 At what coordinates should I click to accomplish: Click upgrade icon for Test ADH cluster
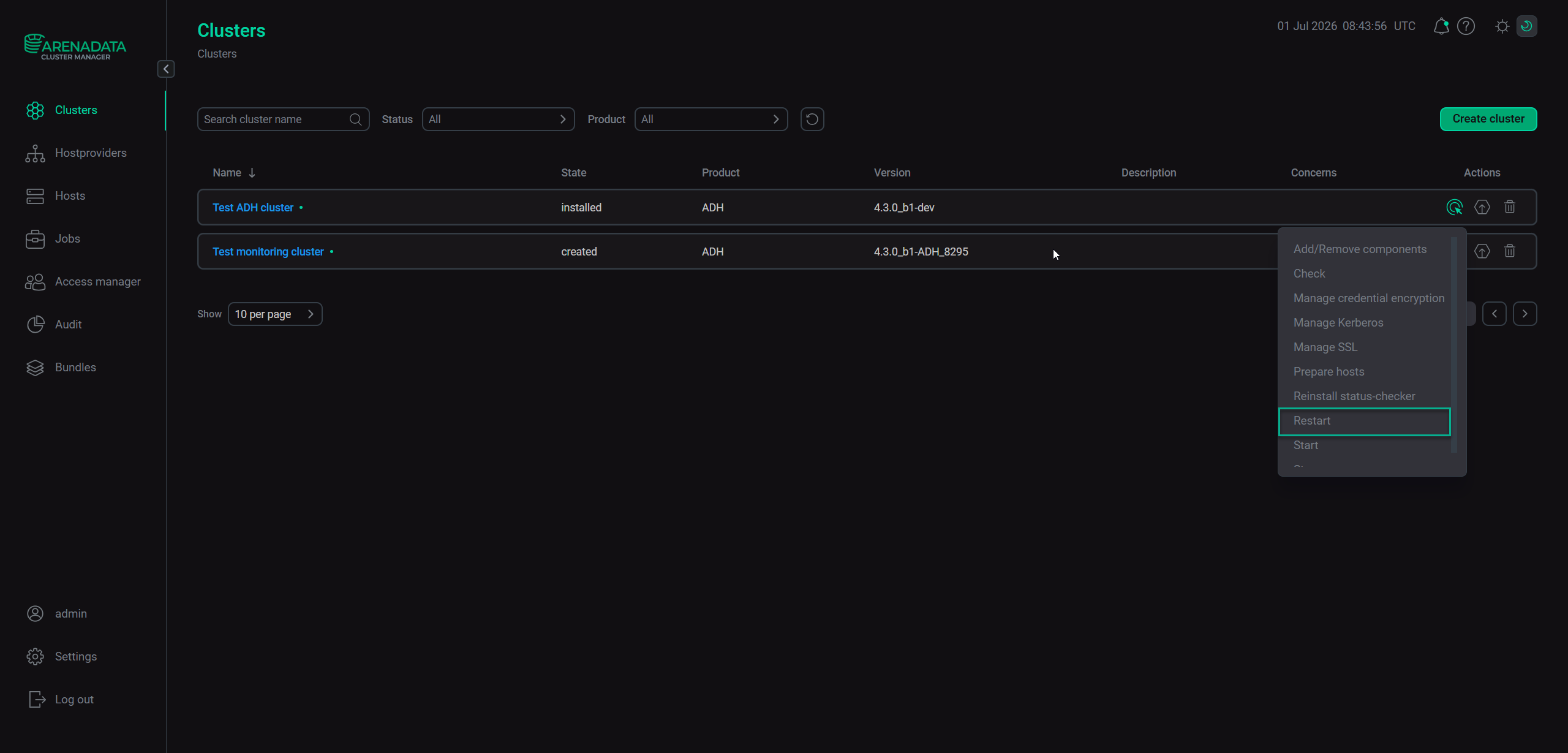point(1482,207)
